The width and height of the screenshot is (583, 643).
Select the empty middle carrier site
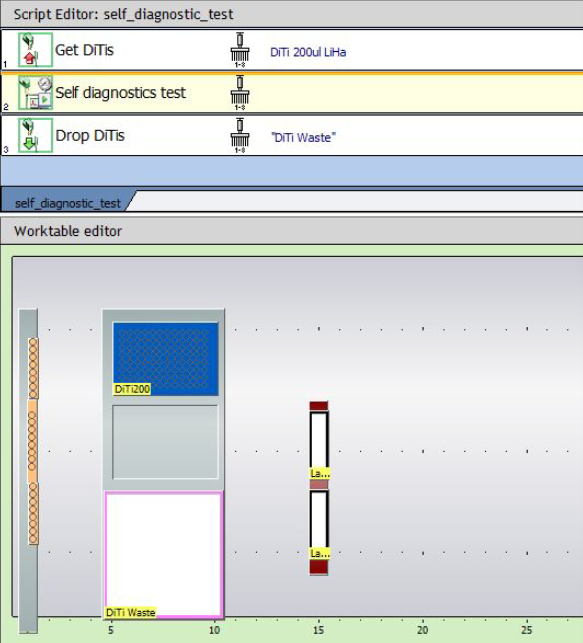click(165, 442)
